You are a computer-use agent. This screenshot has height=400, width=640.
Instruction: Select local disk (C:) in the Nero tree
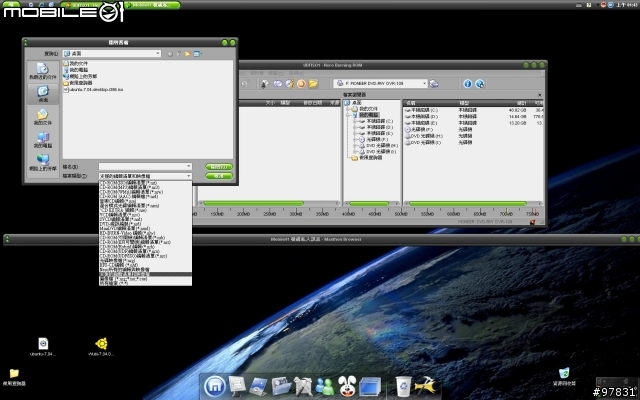tap(379, 121)
